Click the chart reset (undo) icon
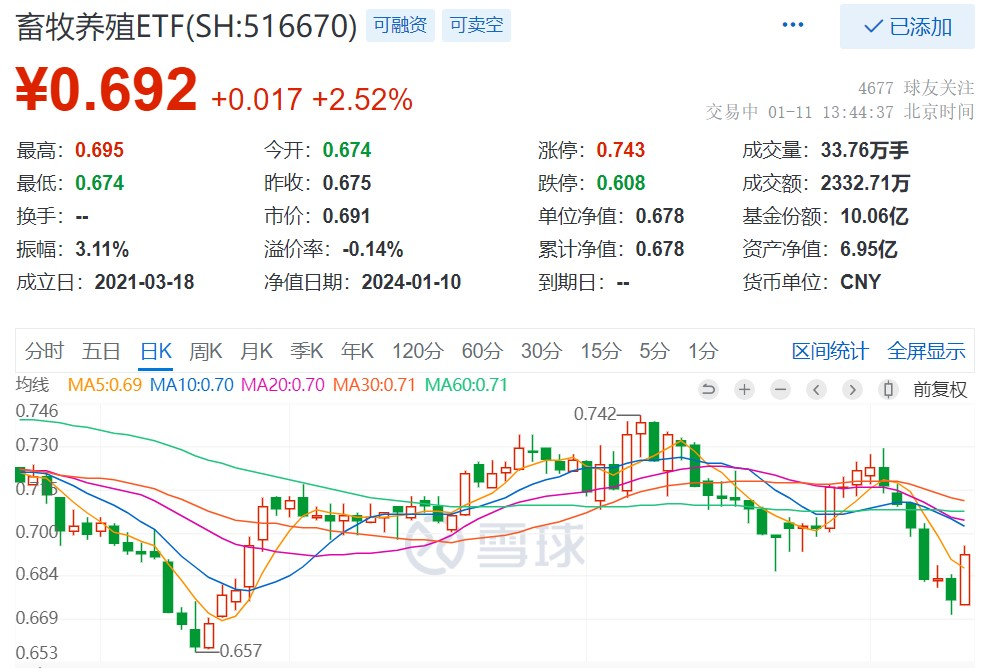This screenshot has width=1000, height=668. pos(709,390)
